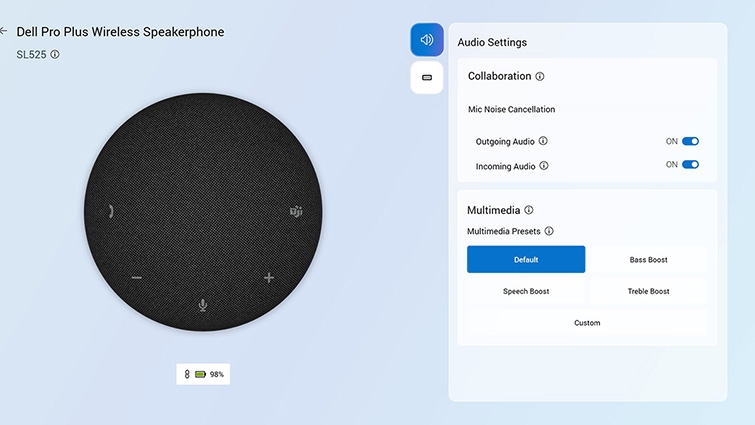Click the Incoming Audio label
This screenshot has height=425, width=755.
(506, 167)
